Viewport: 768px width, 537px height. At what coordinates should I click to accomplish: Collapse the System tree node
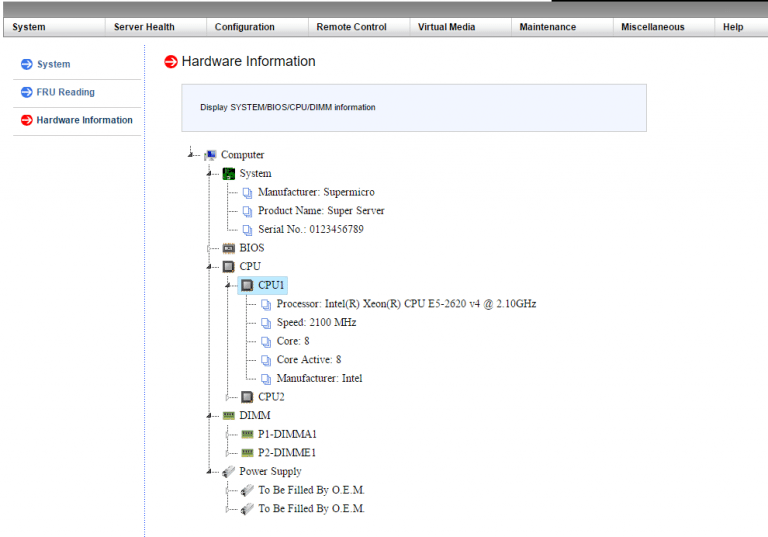click(209, 174)
